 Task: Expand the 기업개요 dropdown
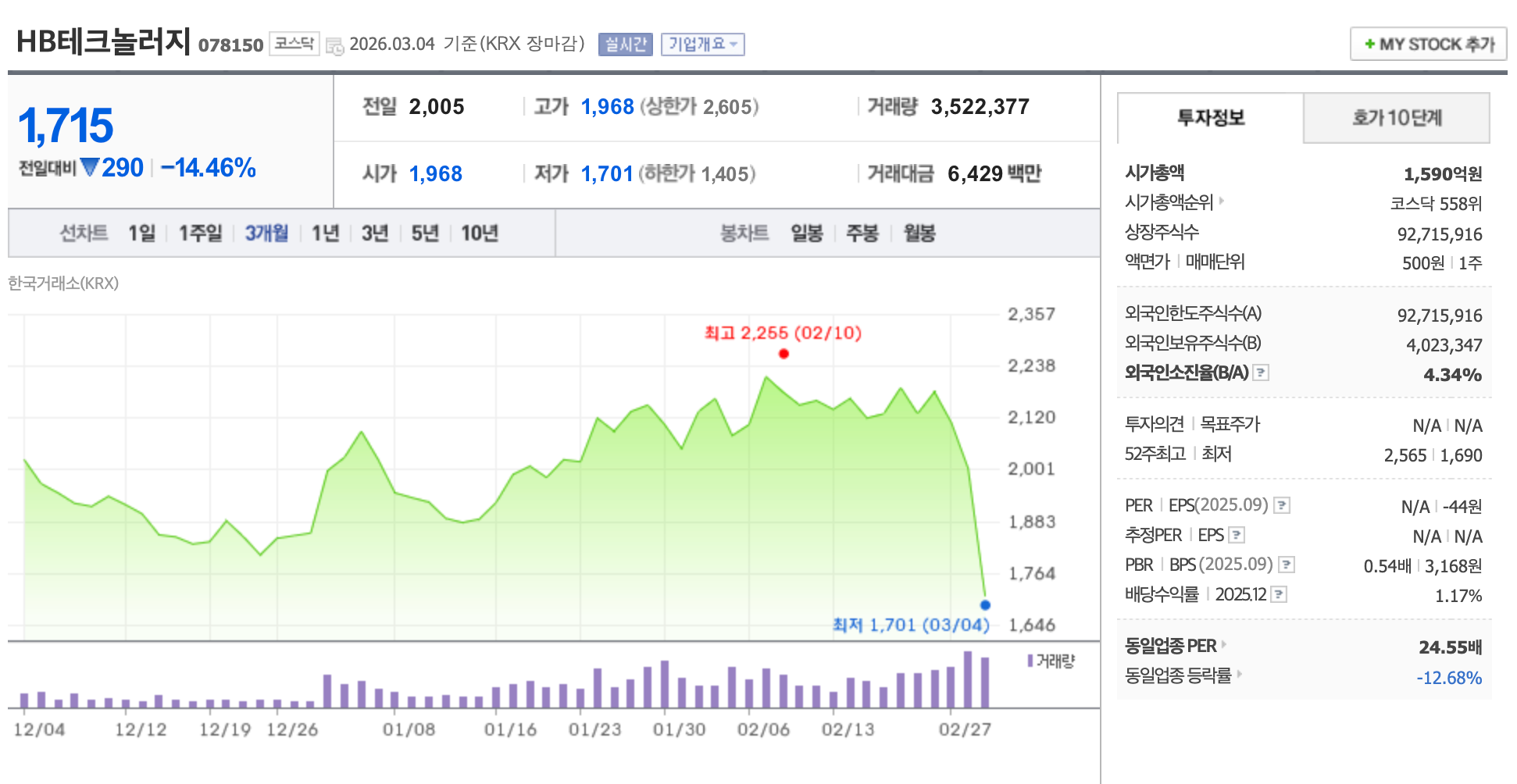[702, 45]
